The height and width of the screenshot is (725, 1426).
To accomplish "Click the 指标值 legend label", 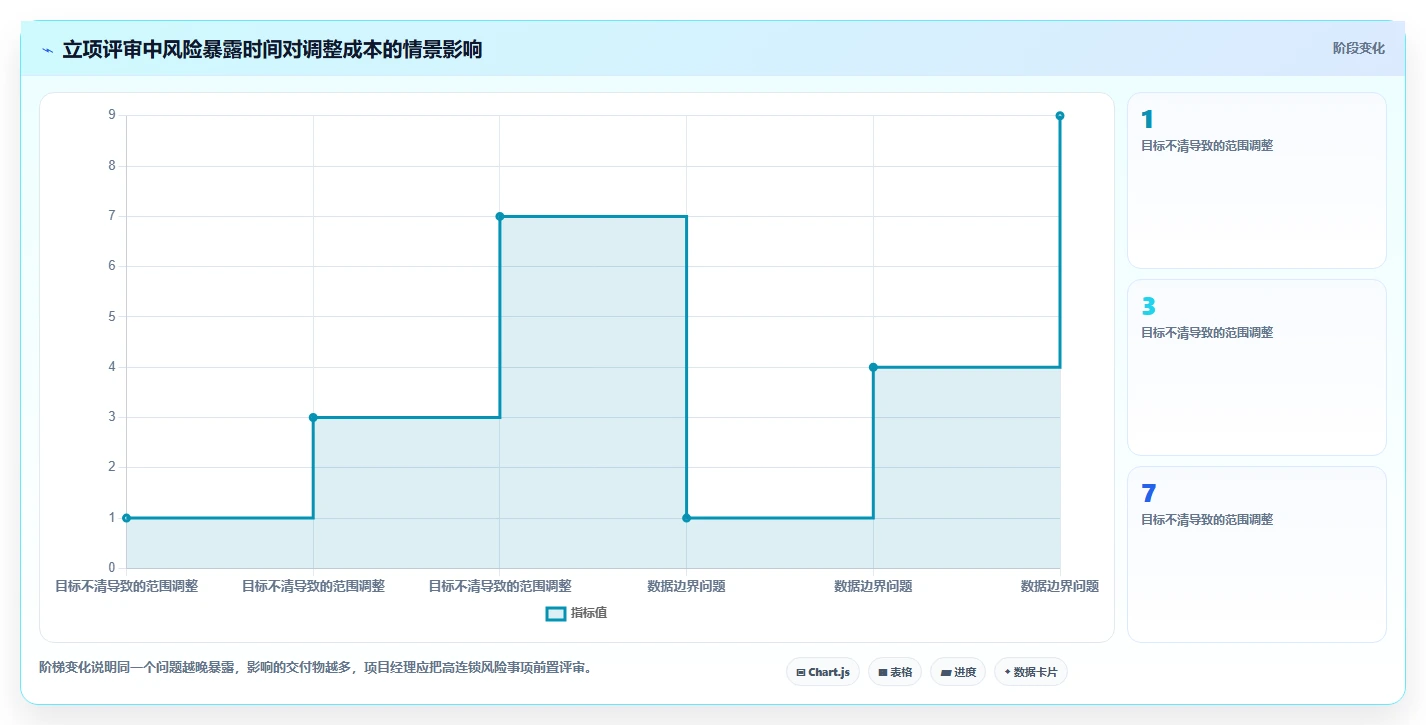I will (x=589, y=613).
